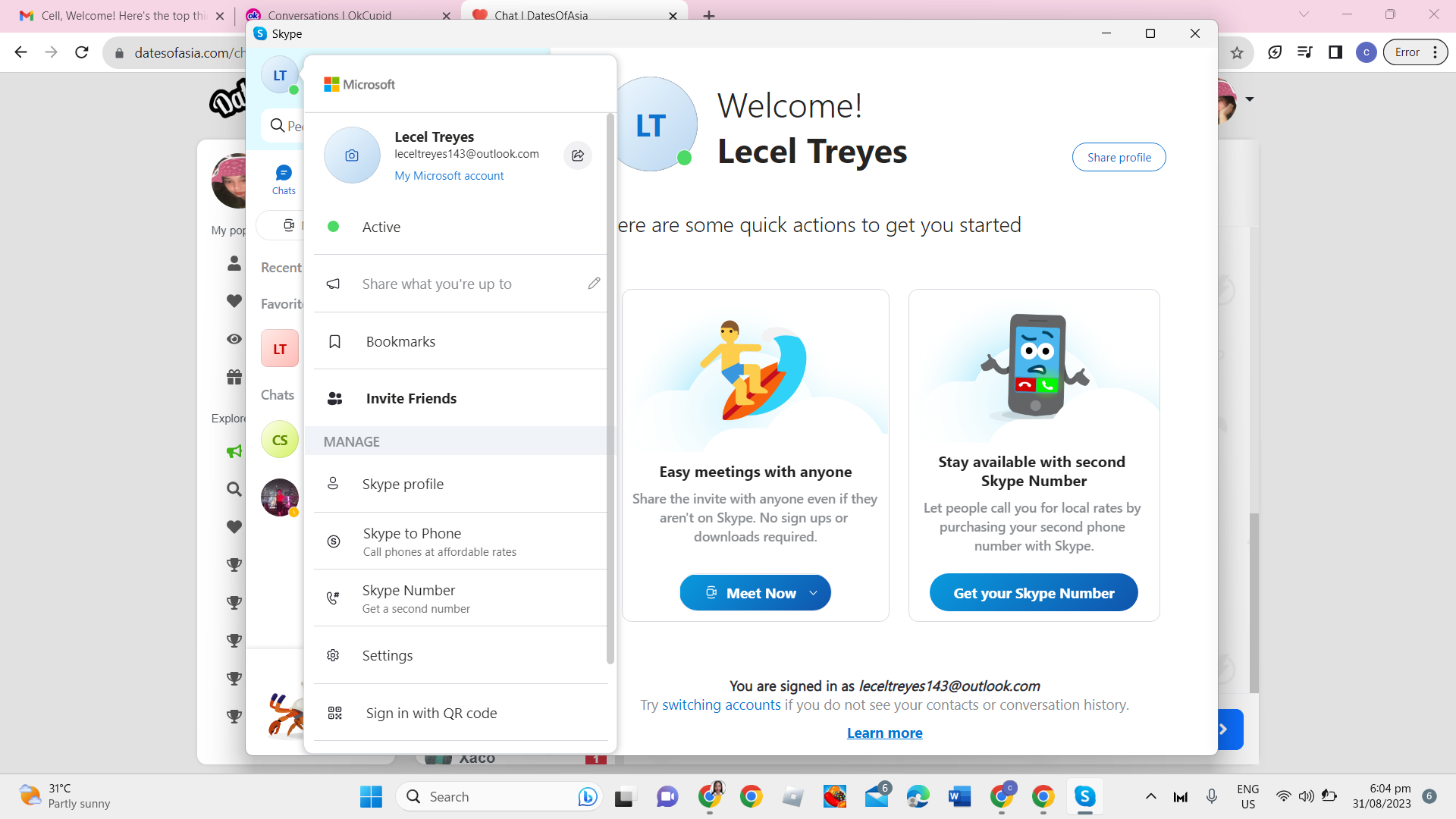Click the Chats tab icon in Skype sidebar

(284, 180)
